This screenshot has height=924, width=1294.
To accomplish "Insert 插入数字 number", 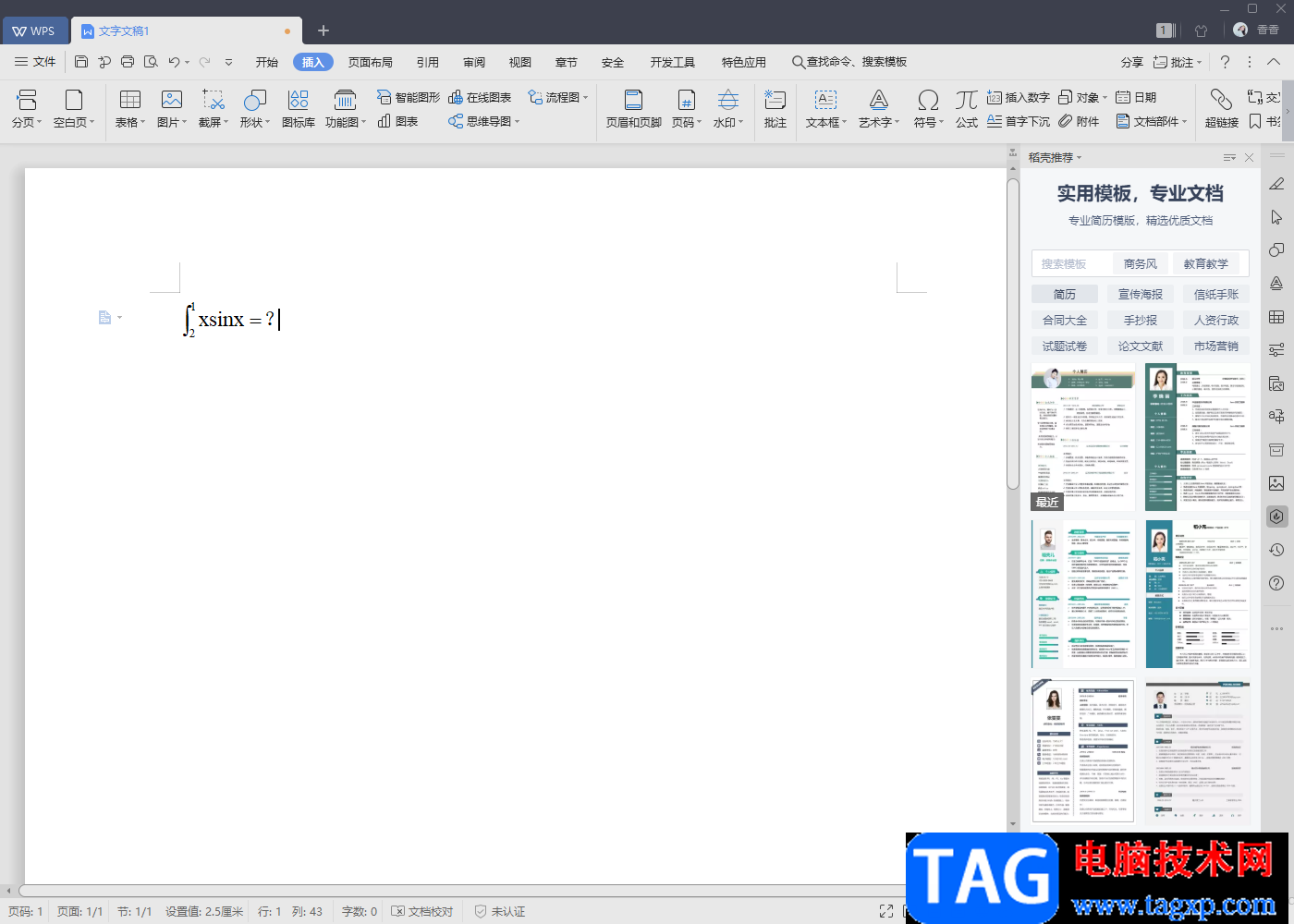I will coord(1019,97).
